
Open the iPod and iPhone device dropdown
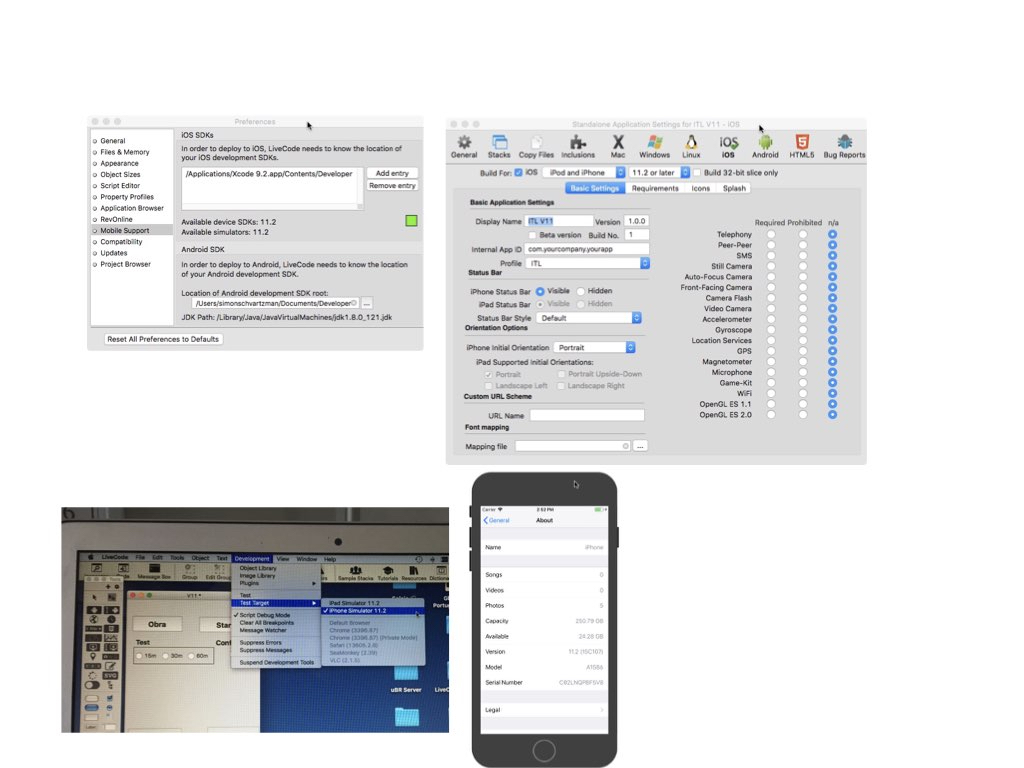point(584,172)
